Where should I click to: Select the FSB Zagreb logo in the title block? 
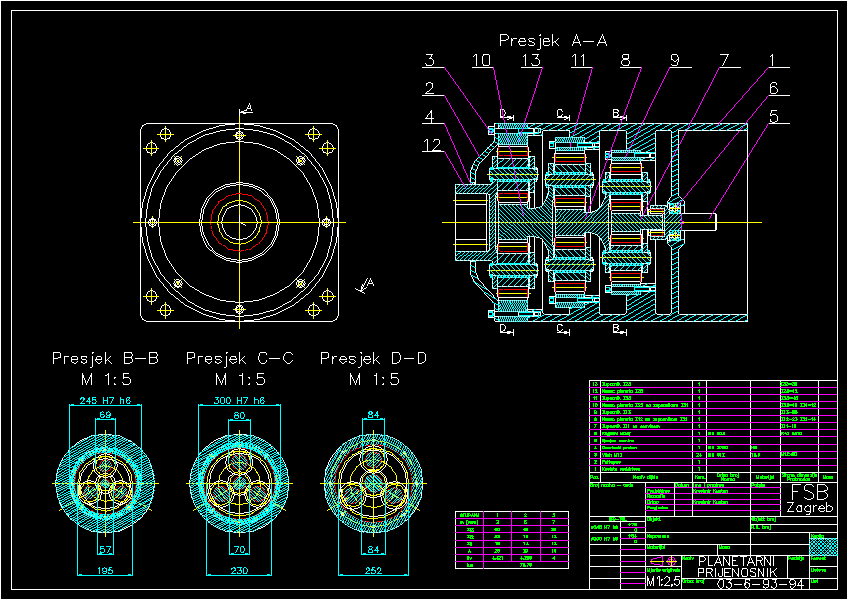point(811,497)
